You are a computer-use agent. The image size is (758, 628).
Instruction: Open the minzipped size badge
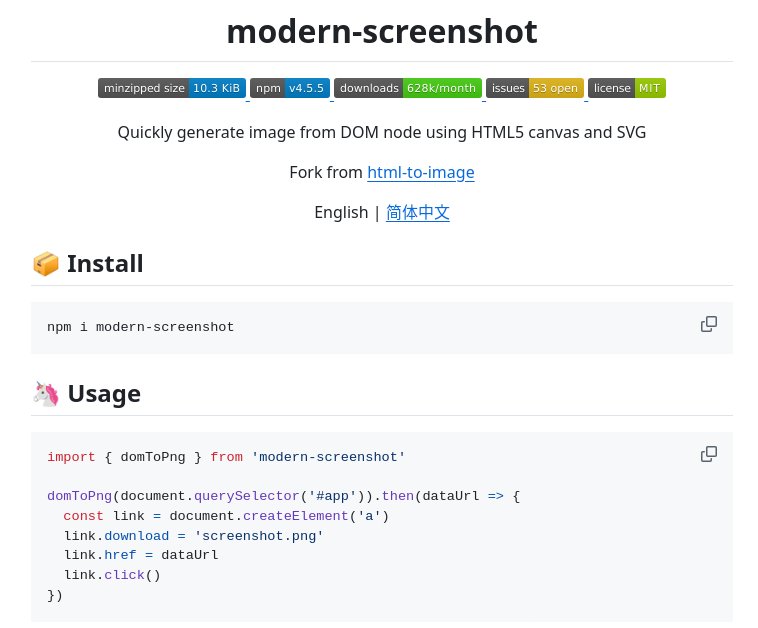pos(172,88)
